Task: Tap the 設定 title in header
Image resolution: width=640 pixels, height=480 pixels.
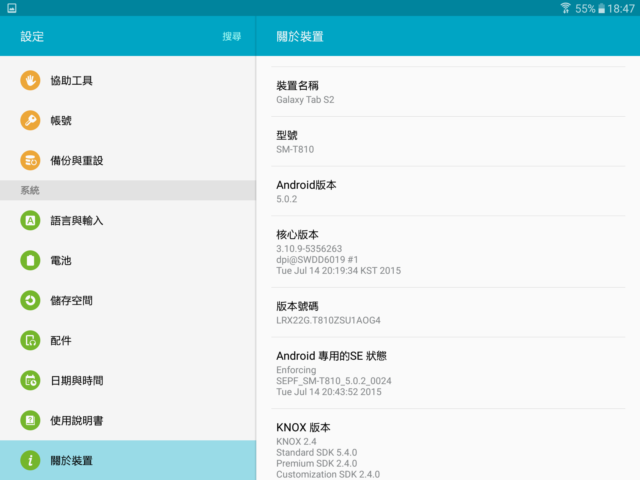Action: click(x=32, y=36)
